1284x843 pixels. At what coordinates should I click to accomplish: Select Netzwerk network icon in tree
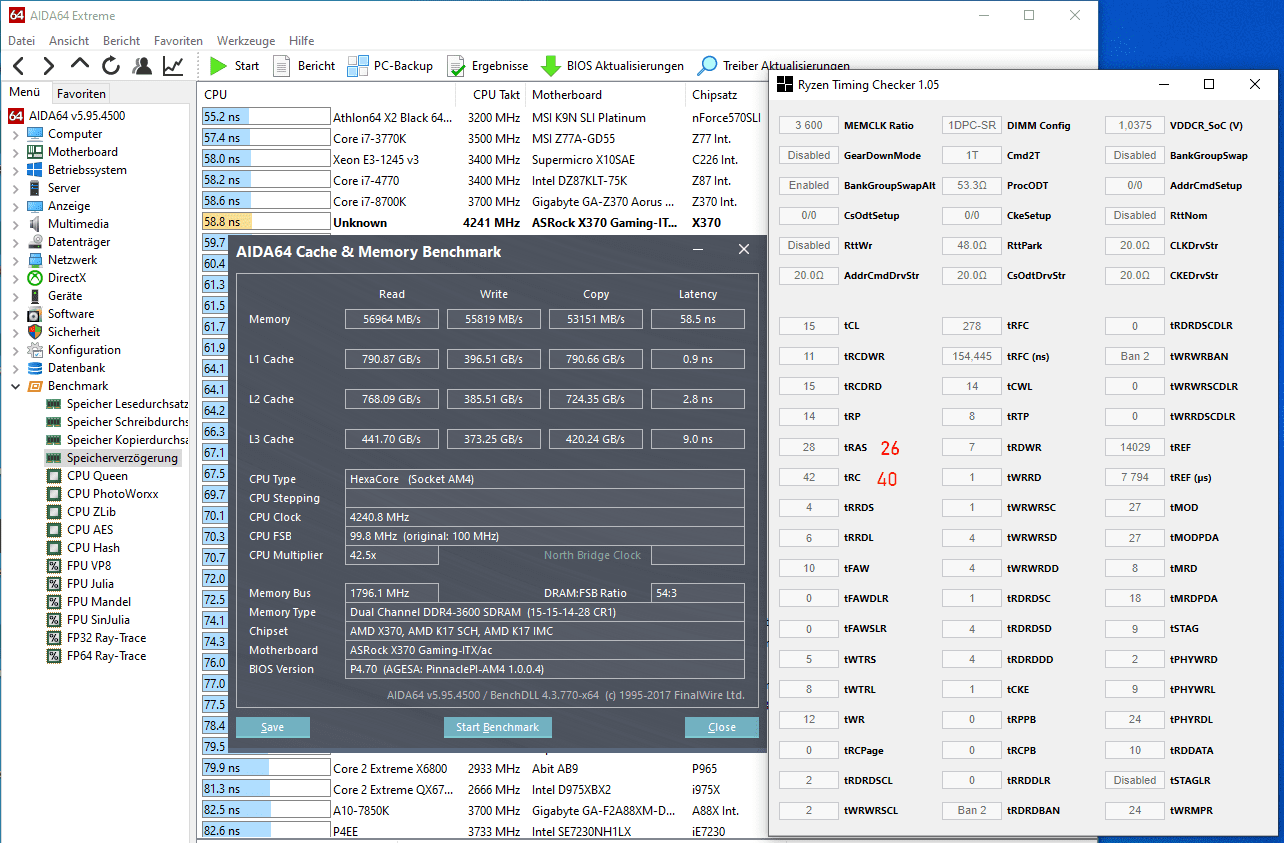click(x=36, y=260)
